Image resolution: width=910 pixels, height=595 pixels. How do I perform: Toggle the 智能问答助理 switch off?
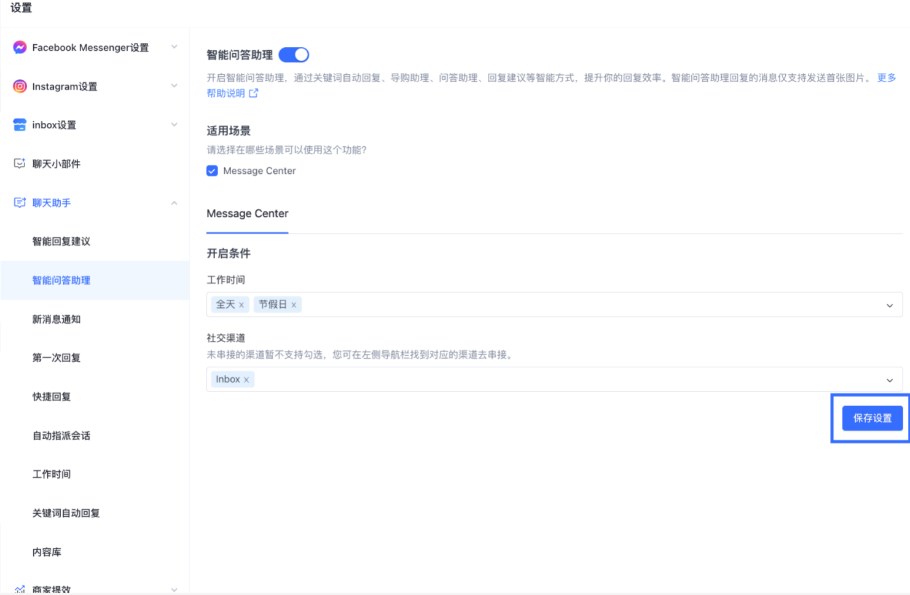coord(293,55)
